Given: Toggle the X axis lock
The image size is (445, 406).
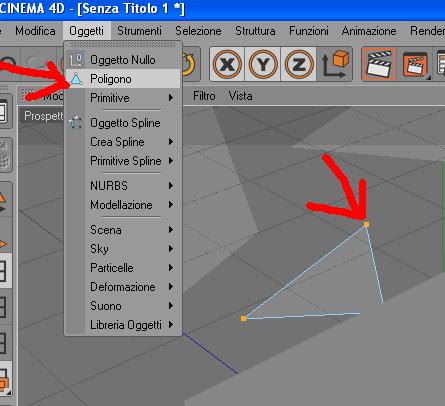Looking at the screenshot, I should click(x=227, y=64).
